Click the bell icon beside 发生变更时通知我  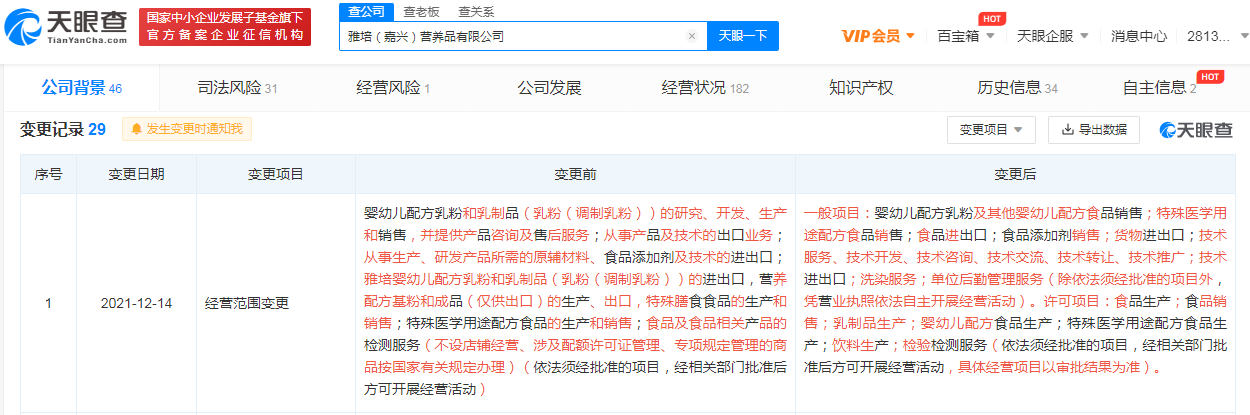click(137, 129)
